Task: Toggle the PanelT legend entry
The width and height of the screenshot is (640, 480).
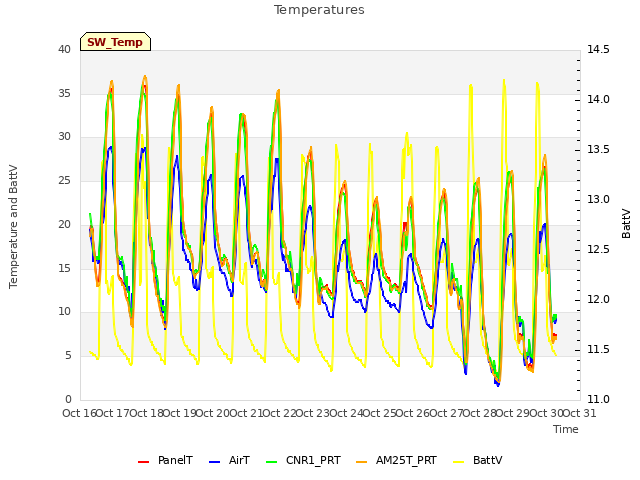Action: [x=165, y=460]
